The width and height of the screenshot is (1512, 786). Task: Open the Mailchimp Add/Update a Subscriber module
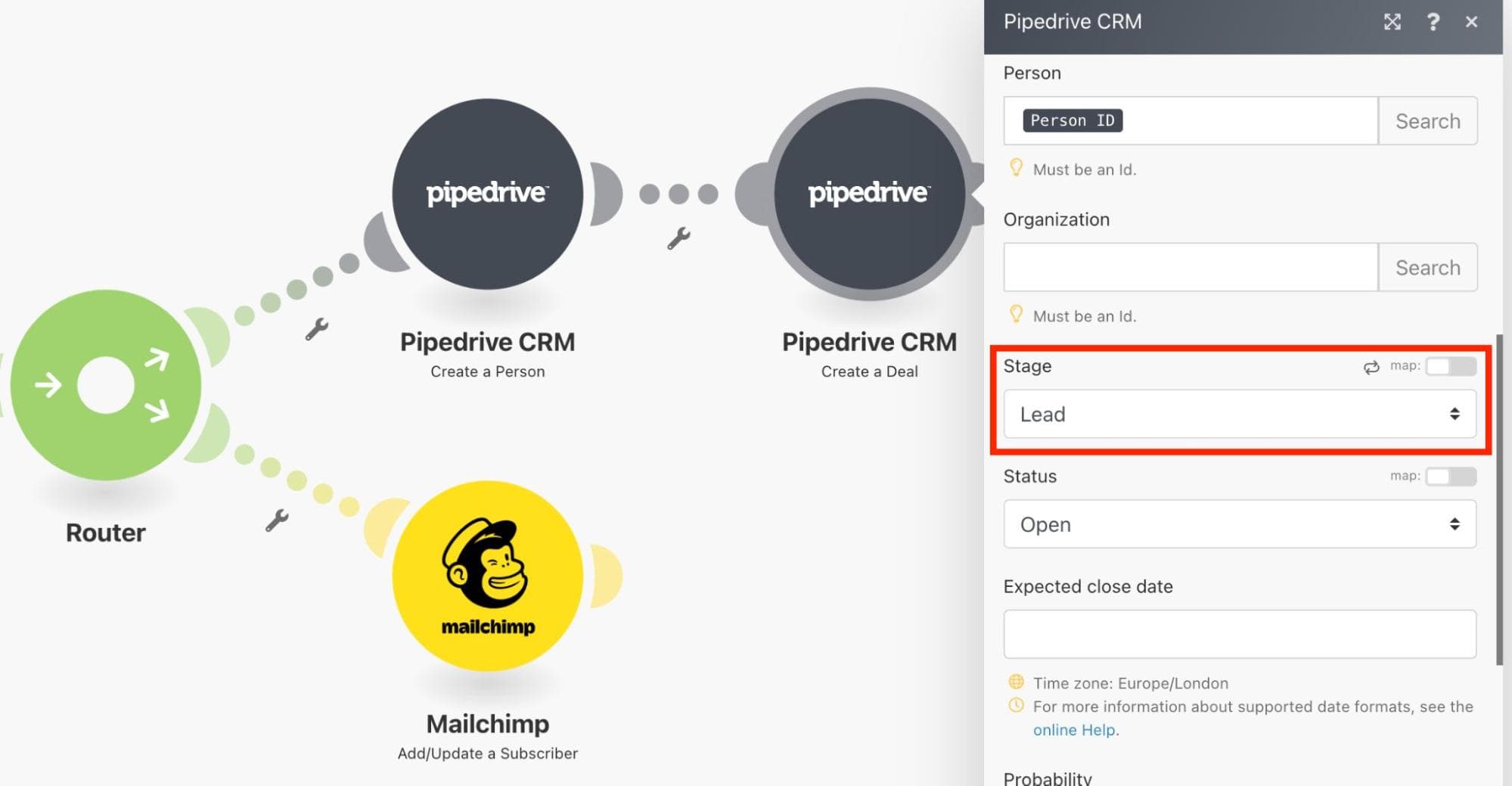coord(487,576)
